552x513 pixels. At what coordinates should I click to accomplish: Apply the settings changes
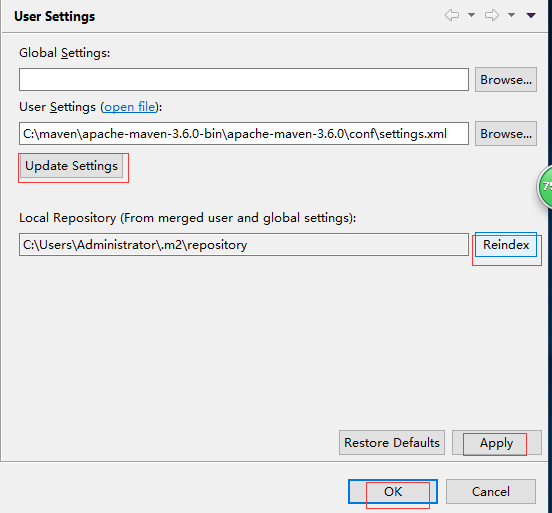[x=497, y=443]
